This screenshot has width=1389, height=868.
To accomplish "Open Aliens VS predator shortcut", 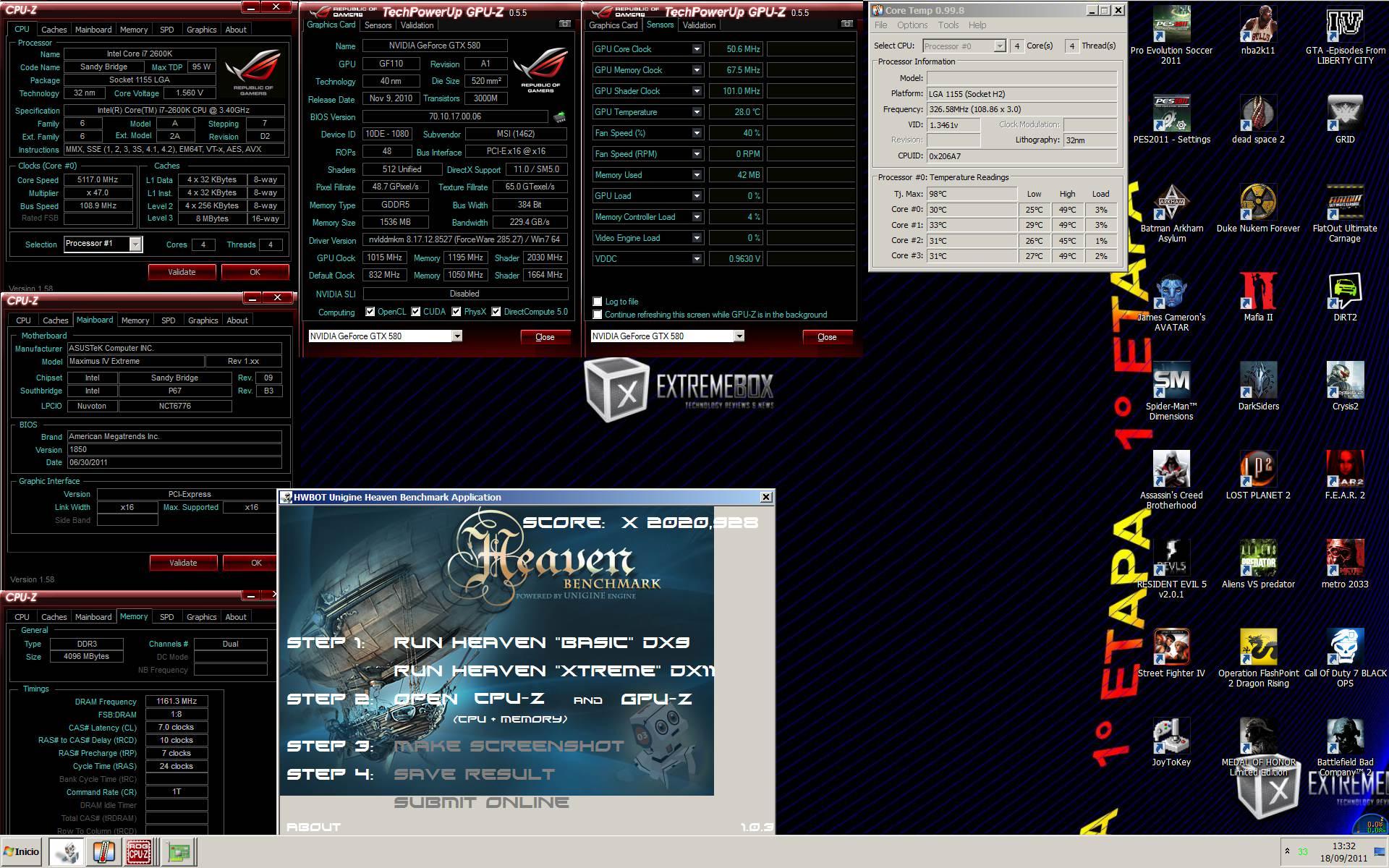I will pyautogui.click(x=1258, y=565).
